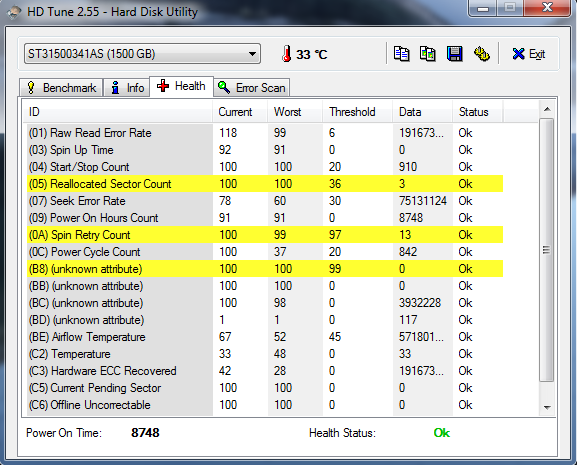Viewport: 577px width, 465px height.
Task: Select row (C2) Temperature
Action: [265, 354]
